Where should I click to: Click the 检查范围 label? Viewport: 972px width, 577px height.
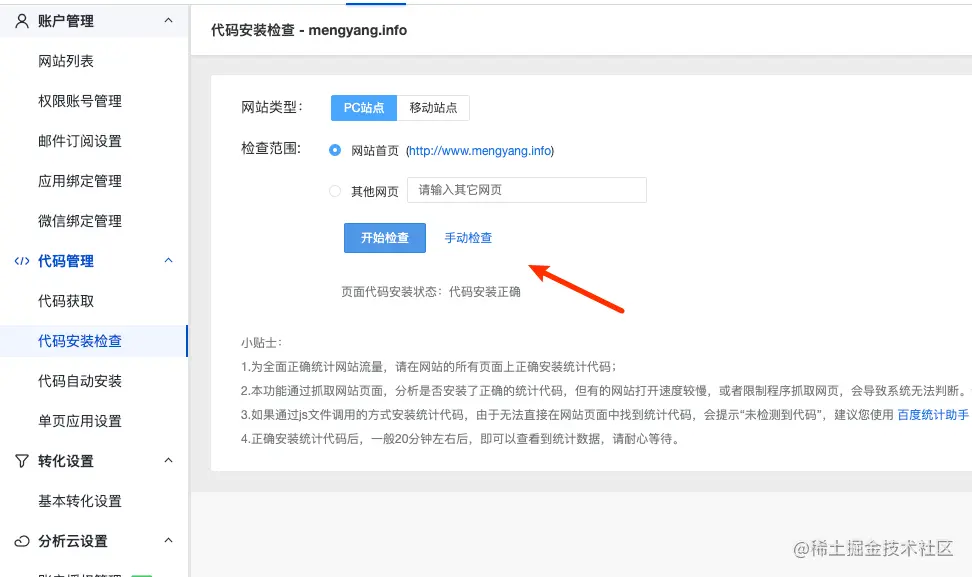(272, 149)
